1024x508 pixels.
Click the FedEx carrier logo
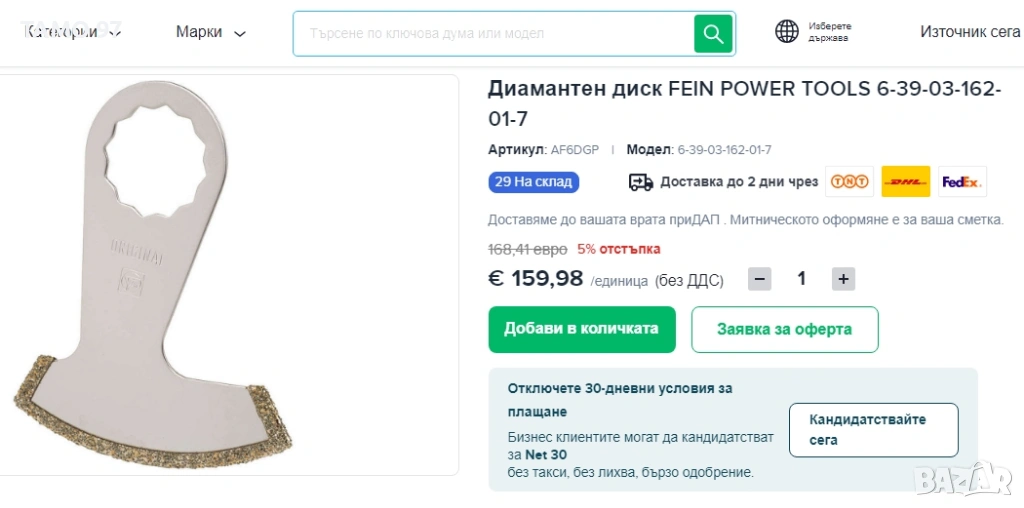click(962, 182)
